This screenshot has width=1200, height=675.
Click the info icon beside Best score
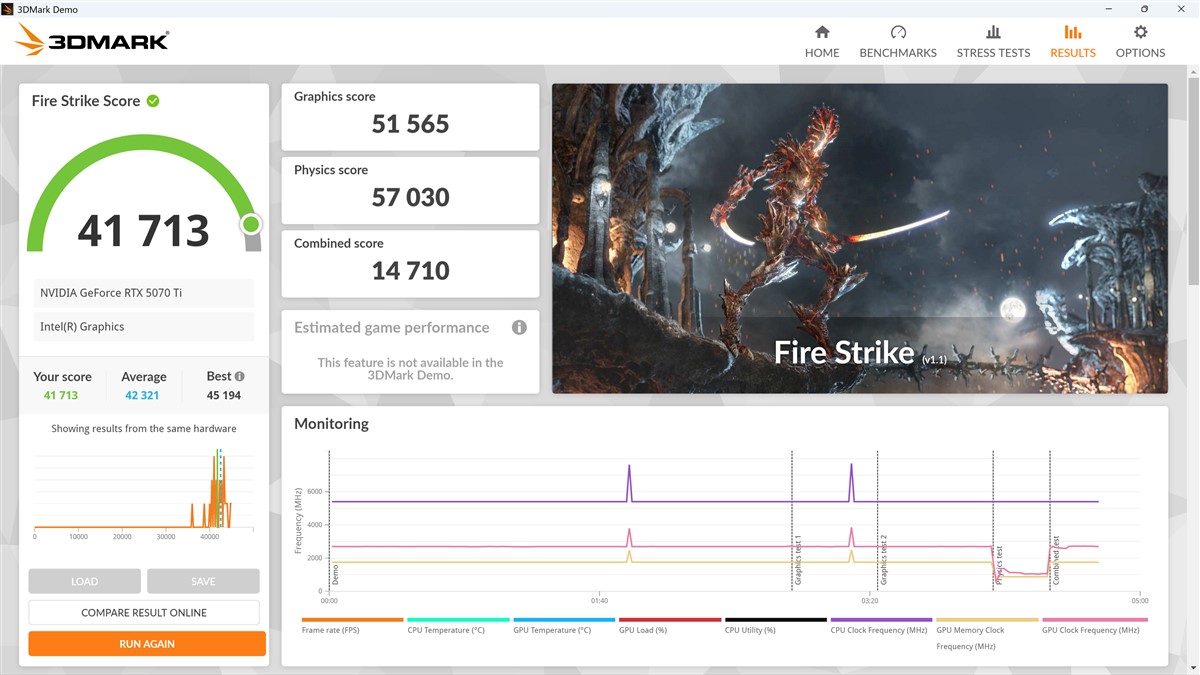[239, 377]
